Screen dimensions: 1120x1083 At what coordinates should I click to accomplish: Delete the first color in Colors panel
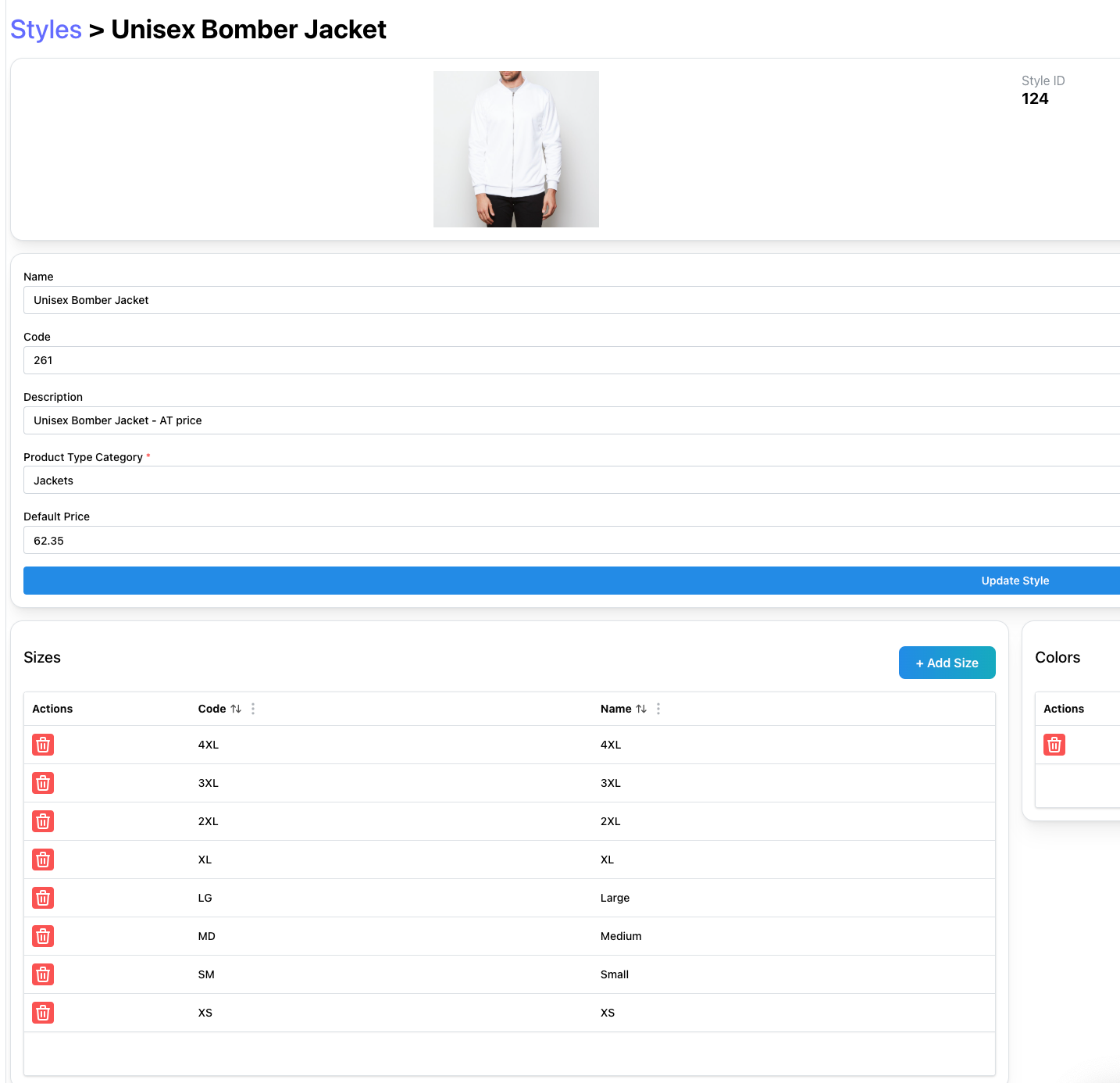pyautogui.click(x=1054, y=745)
